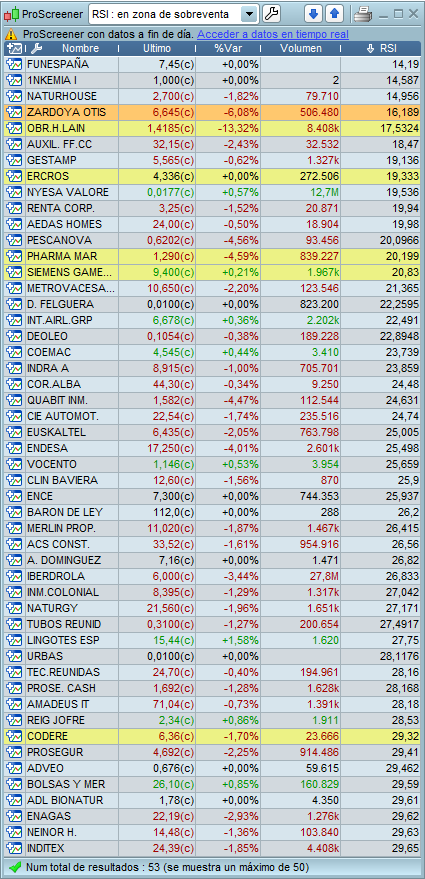The width and height of the screenshot is (425, 879).
Task: Open chart icon for AMADEUS IT
Action: pos(13,704)
